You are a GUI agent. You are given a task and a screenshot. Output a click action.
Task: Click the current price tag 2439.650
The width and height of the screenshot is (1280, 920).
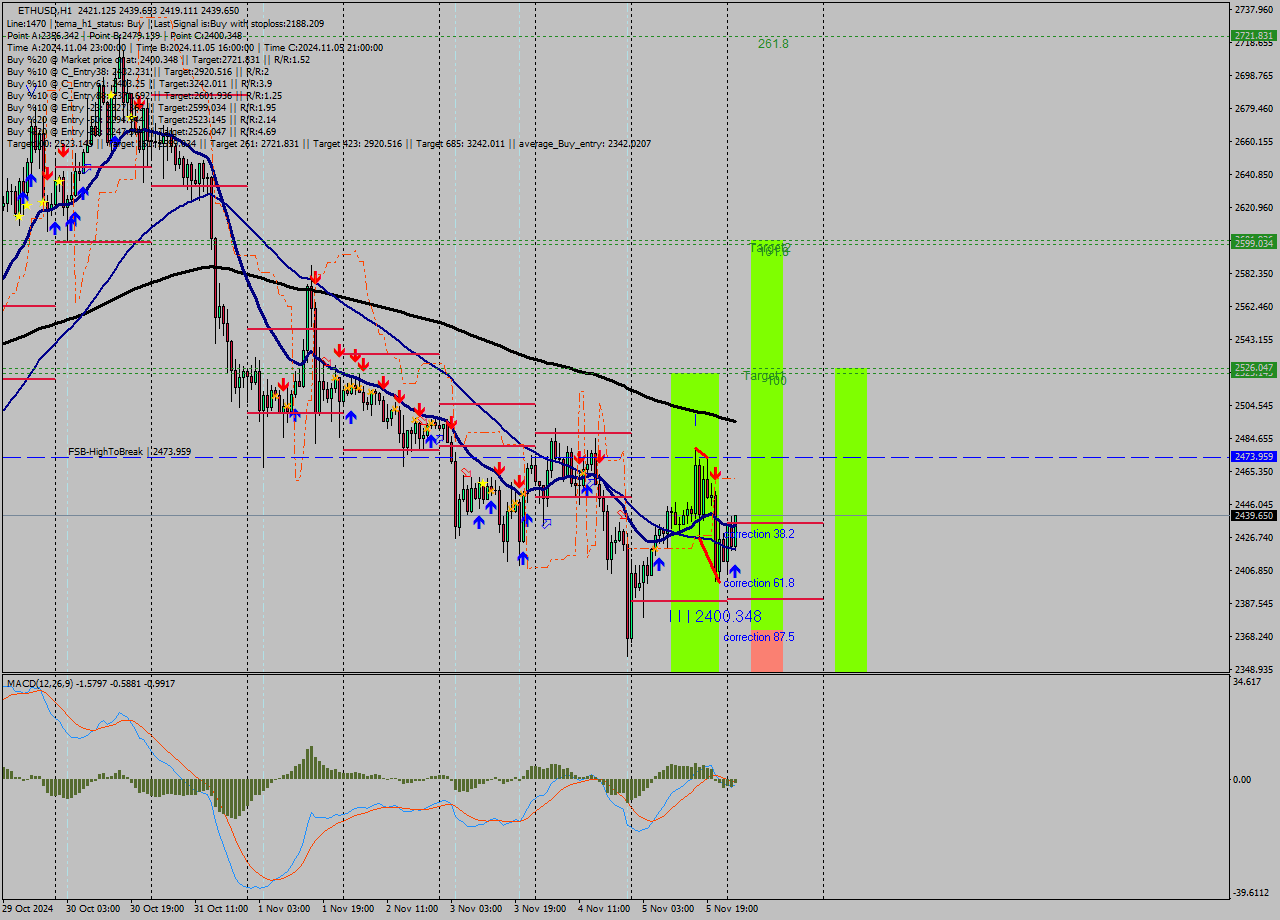(1254, 516)
